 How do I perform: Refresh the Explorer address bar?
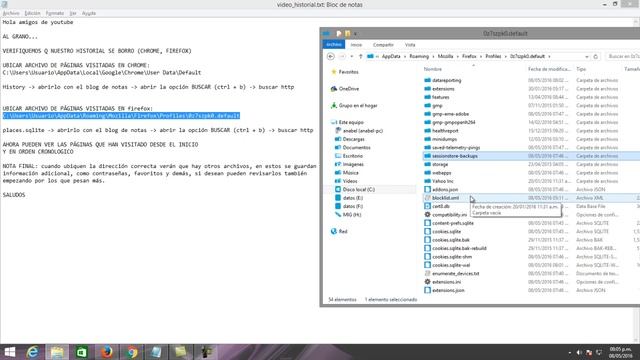click(596, 56)
